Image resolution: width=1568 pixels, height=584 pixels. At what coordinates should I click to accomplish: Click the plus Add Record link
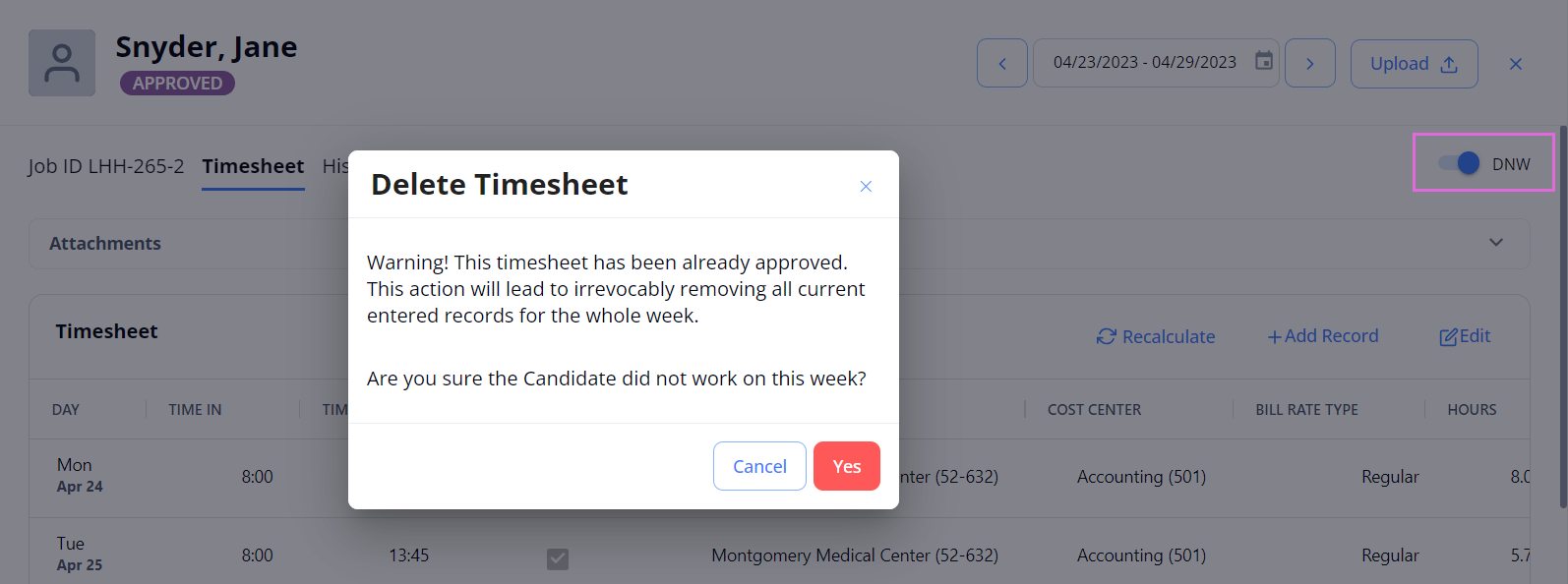coord(1323,336)
